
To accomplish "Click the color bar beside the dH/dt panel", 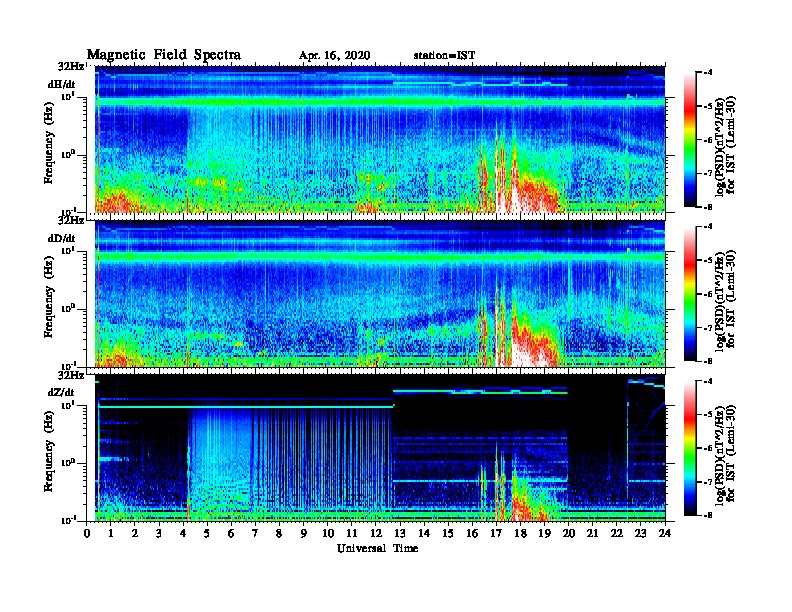I will click(x=689, y=140).
